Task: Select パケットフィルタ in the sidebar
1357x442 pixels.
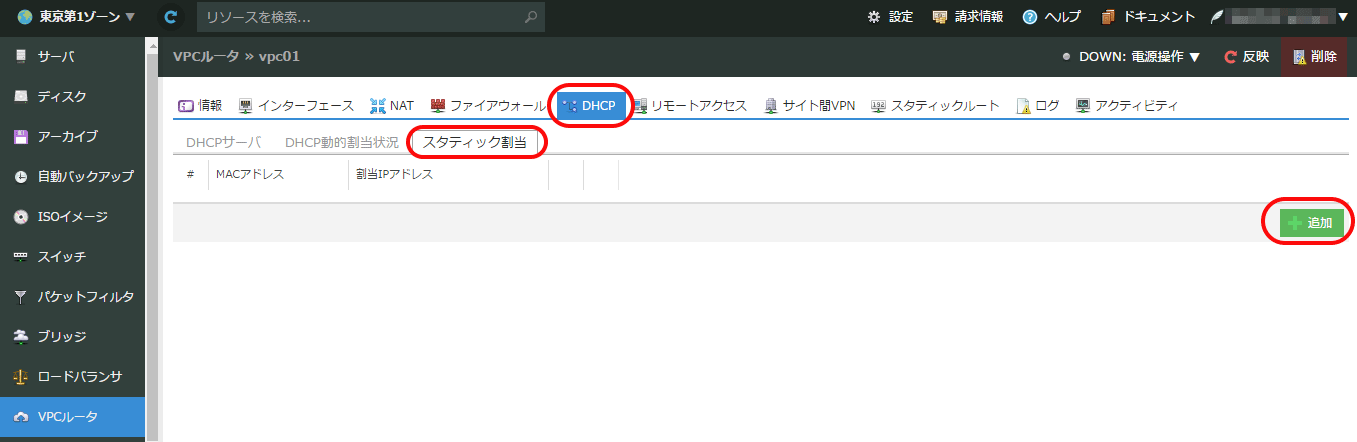Action: point(72,296)
